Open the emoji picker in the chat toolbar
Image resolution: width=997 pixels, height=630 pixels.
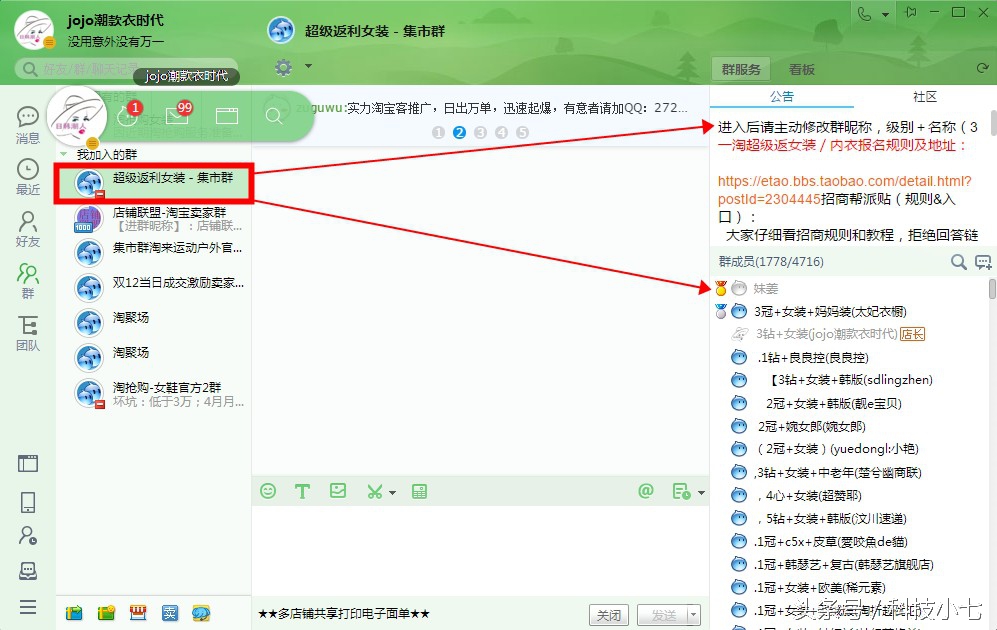(268, 491)
